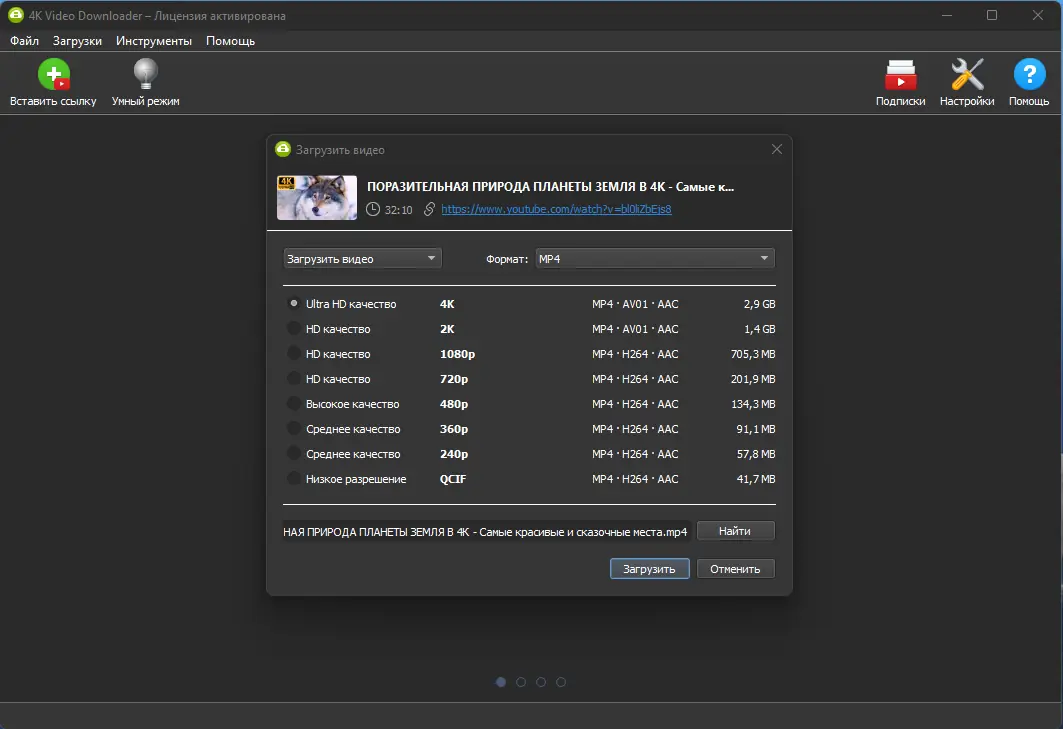The height and width of the screenshot is (729, 1063).
Task: Open the youtube.com video link
Action: [x=556, y=209]
